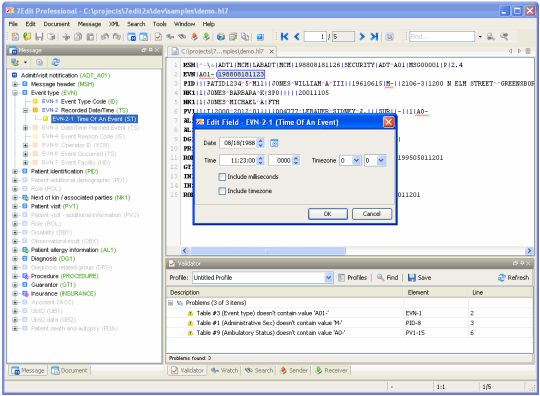
Task: Click the Receiver download arrow toolbar icon
Action: (x=206, y=37)
